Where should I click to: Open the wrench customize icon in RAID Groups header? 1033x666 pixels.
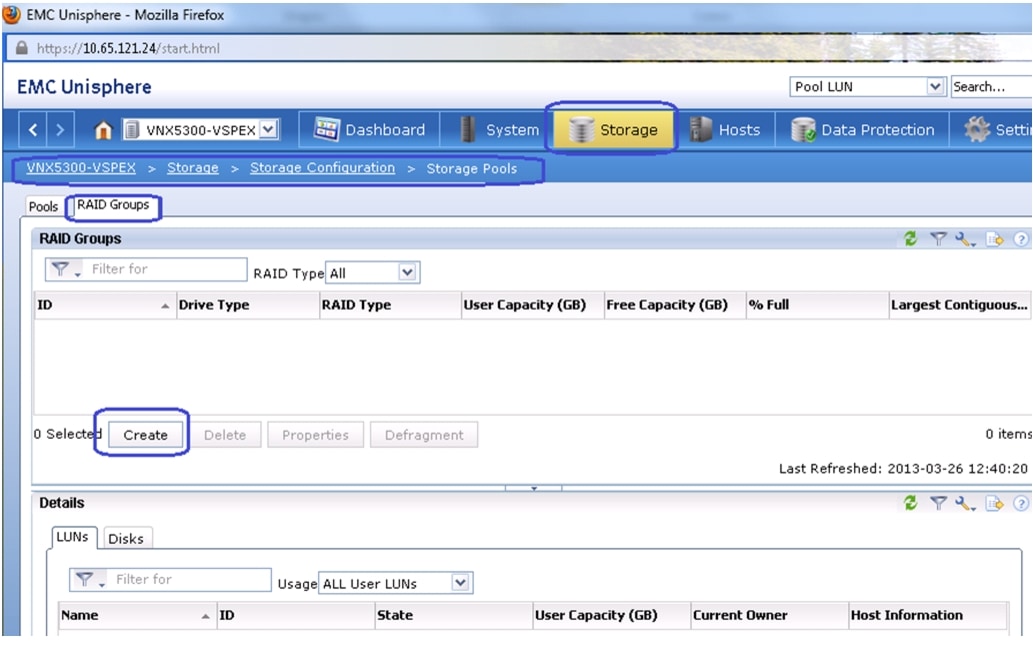(x=964, y=239)
